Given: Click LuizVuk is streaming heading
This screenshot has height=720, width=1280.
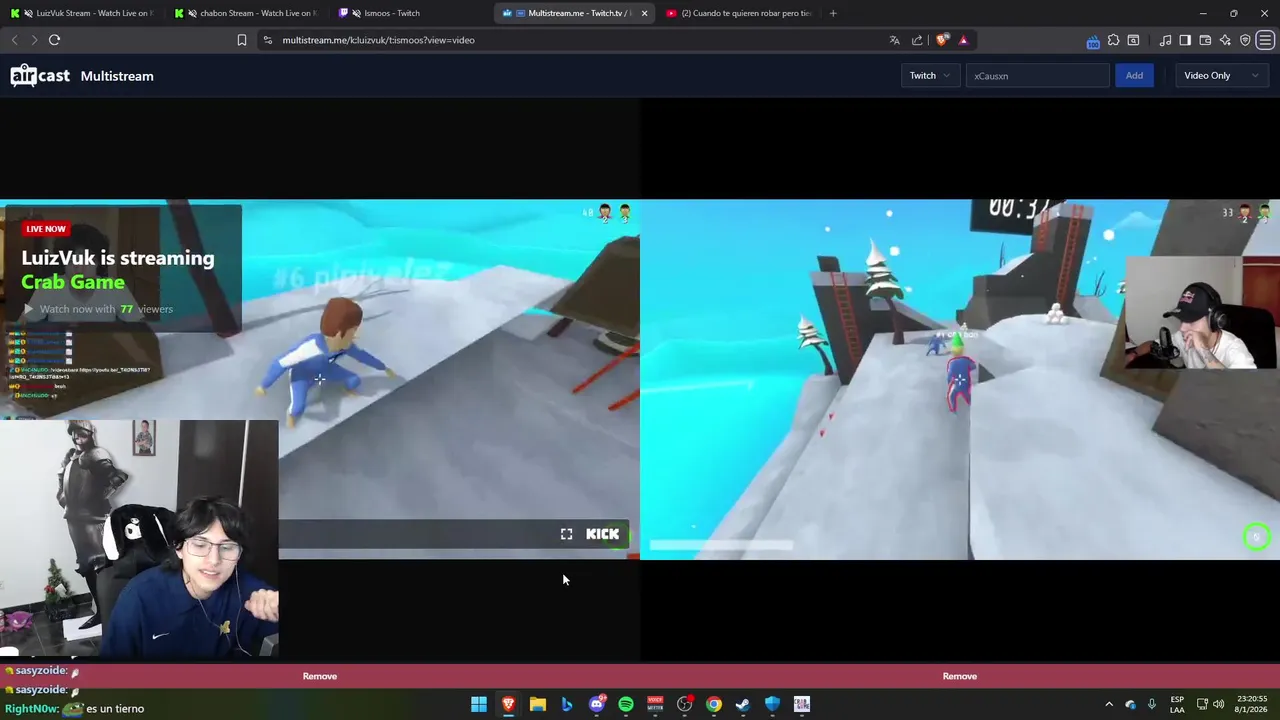Looking at the screenshot, I should [x=118, y=258].
